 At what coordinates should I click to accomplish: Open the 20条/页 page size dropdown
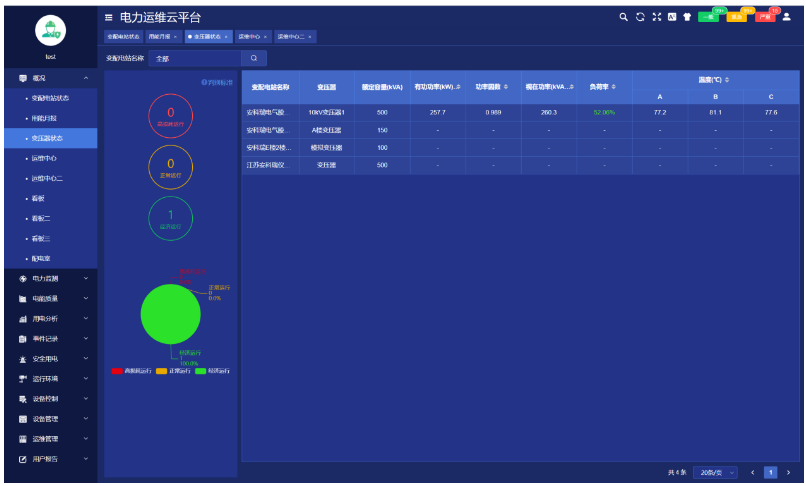click(718, 472)
